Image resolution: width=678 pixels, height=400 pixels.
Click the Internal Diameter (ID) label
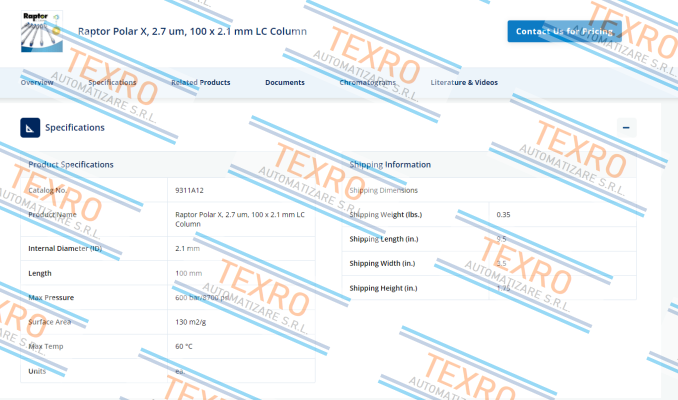tap(65, 248)
